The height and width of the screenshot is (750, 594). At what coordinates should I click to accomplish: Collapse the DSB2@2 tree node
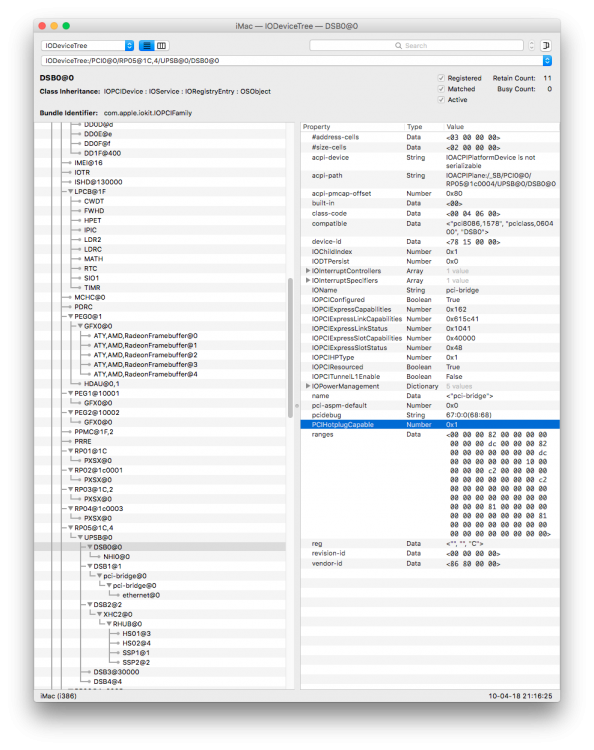(89, 605)
